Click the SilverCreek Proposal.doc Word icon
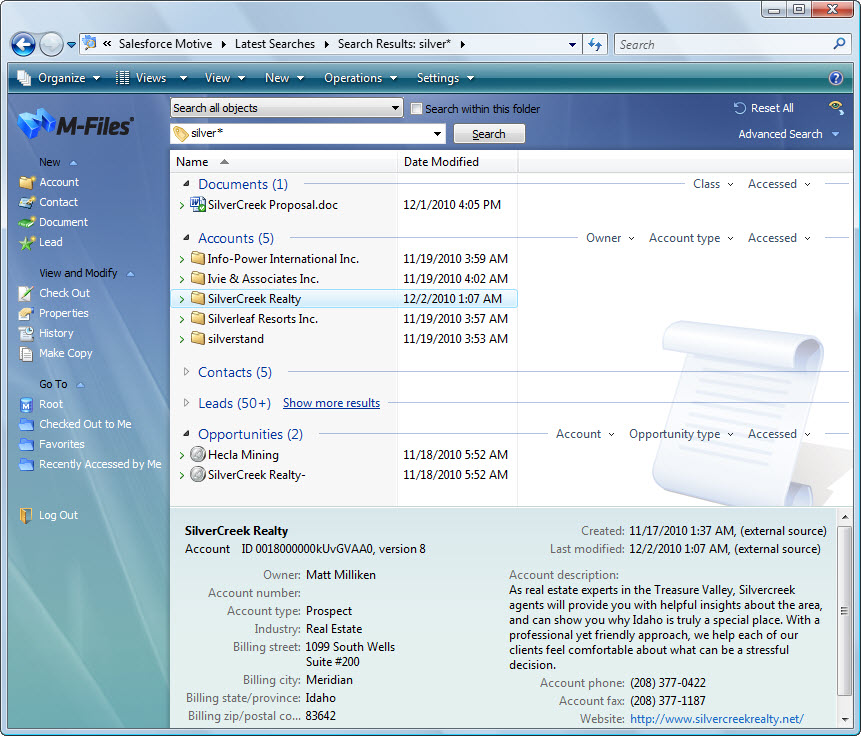861x736 pixels. tap(198, 204)
